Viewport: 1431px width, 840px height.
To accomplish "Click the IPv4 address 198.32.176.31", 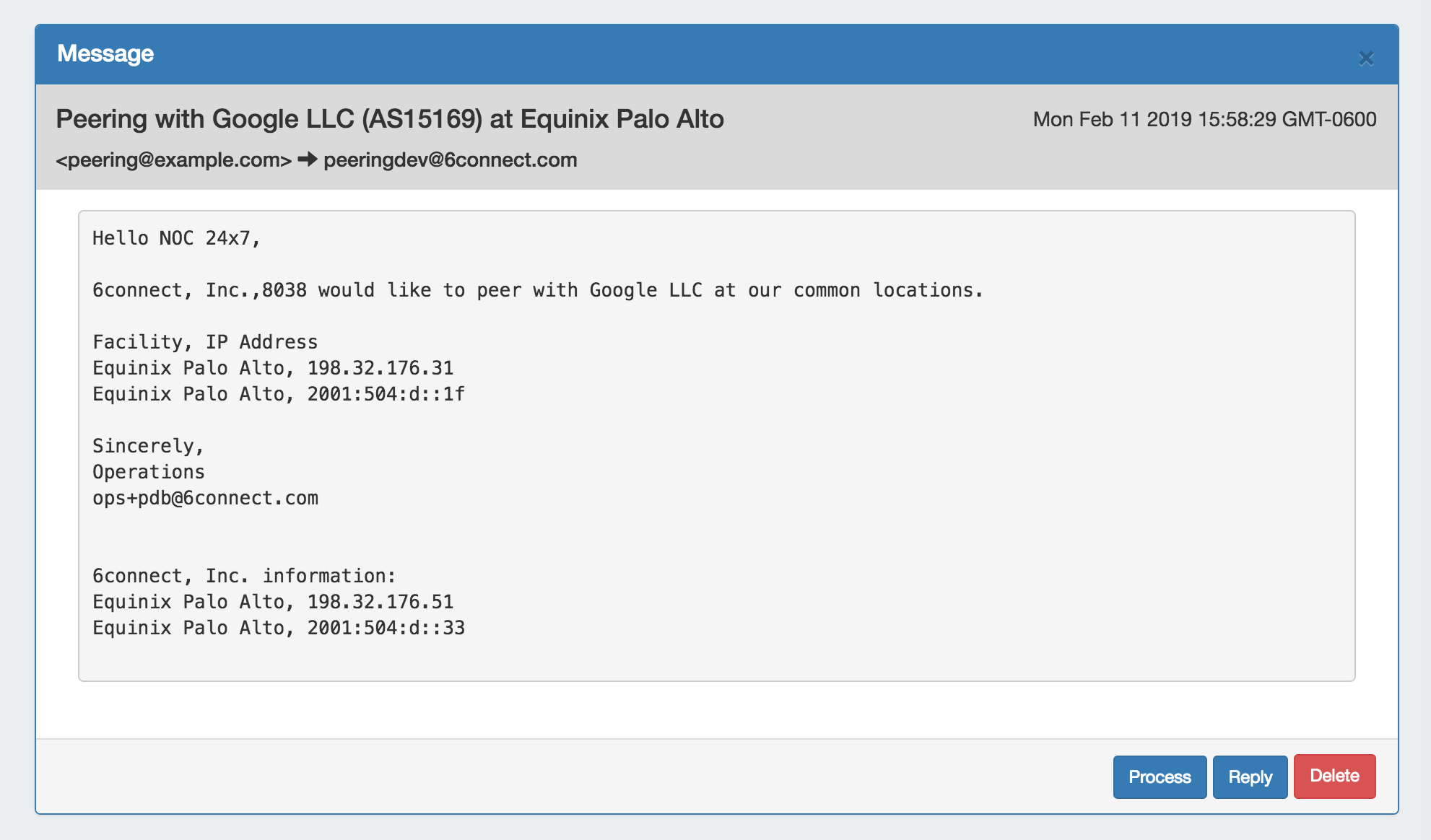I will point(380,368).
